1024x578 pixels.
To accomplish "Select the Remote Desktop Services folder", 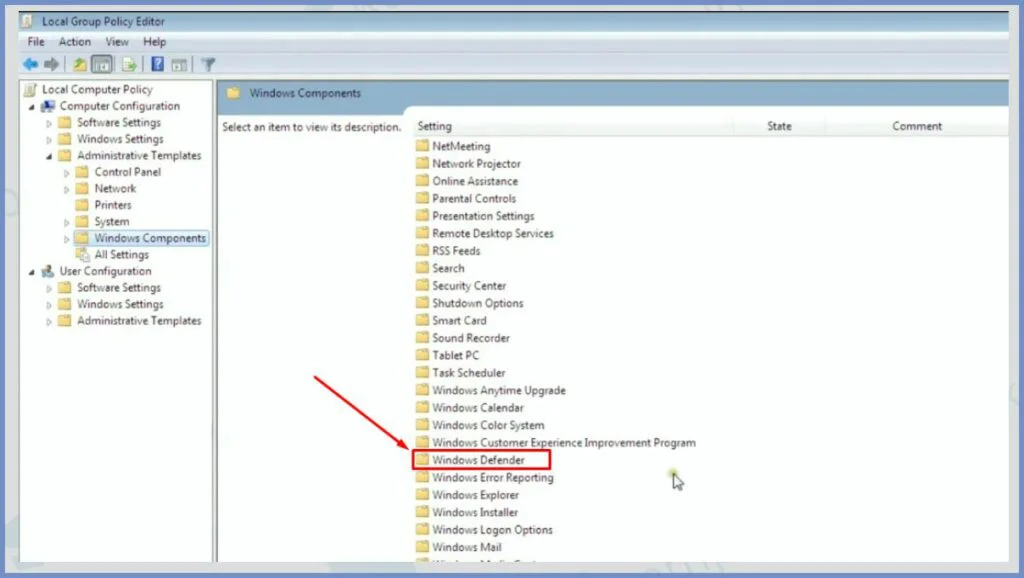I will [x=492, y=234].
